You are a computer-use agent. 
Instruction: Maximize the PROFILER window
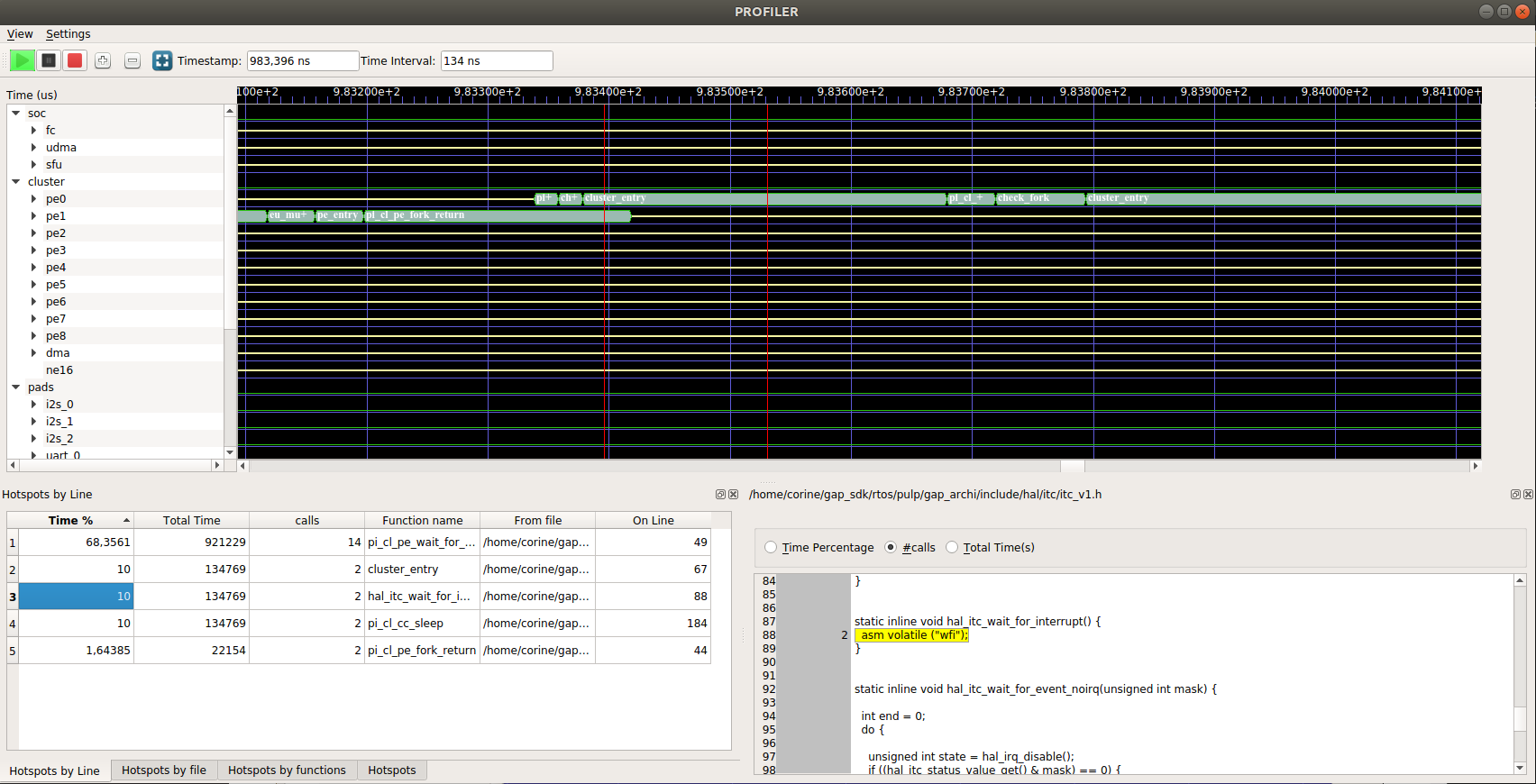tap(1504, 12)
